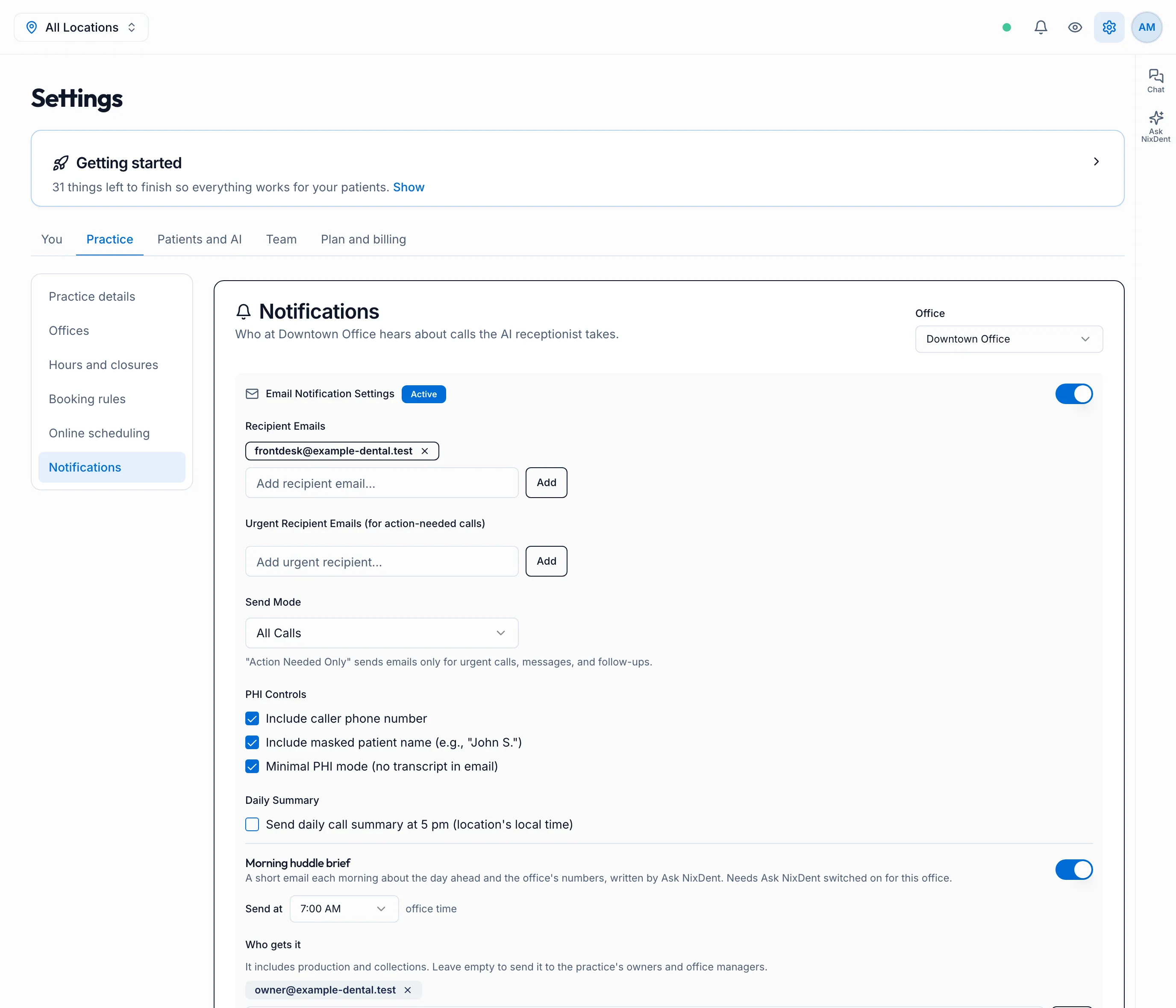Open Offices in the sidebar

(x=112, y=331)
